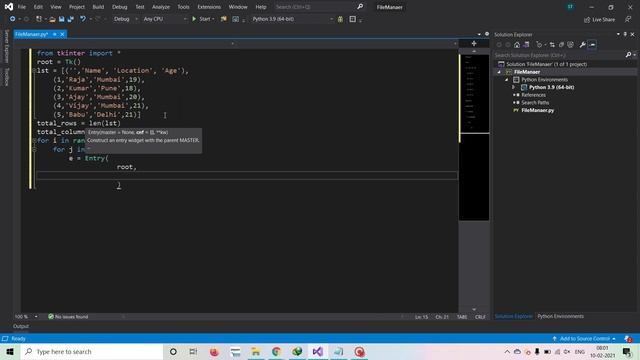Image resolution: width=640 pixels, height=360 pixels.
Task: Open the Edit menu
Action: point(38,7)
